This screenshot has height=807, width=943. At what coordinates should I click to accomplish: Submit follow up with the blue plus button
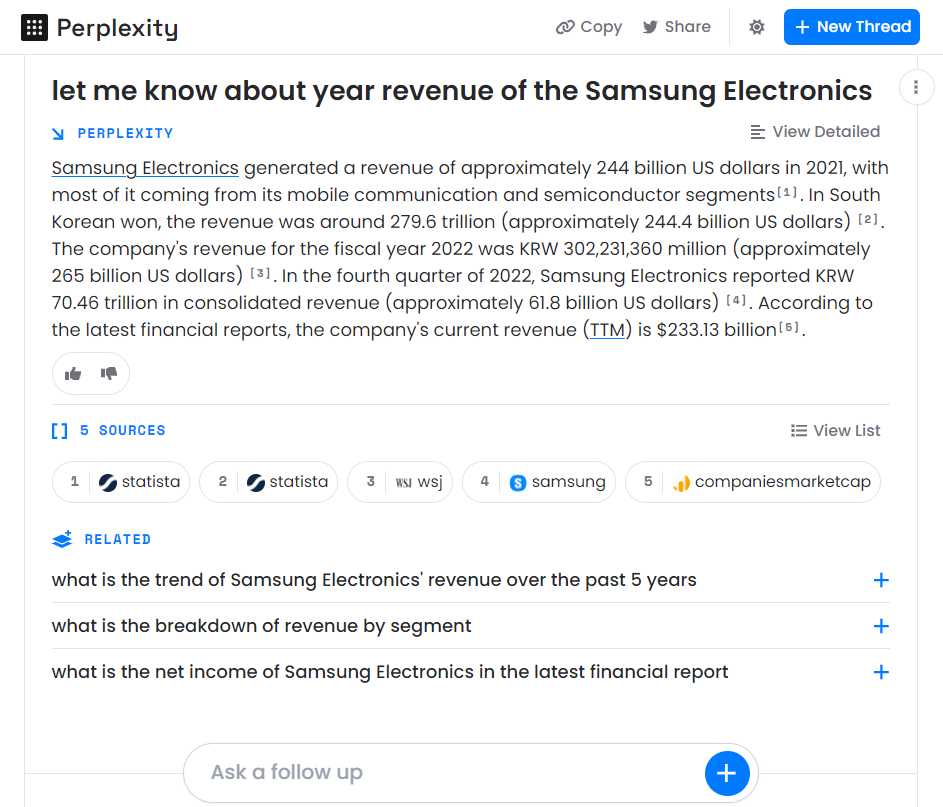[727, 773]
